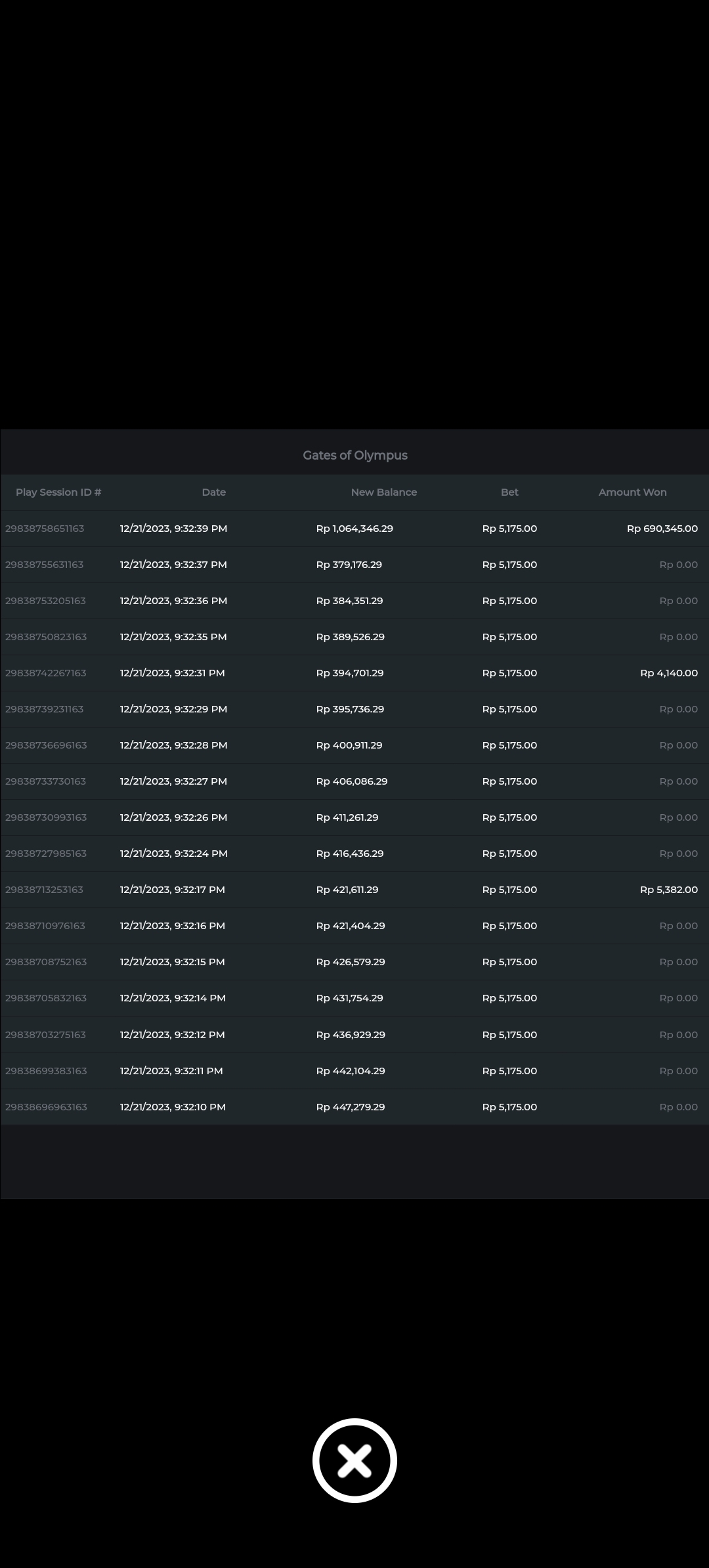The image size is (709, 1568).
Task: Select the row dated 9:32:11 PM
Action: 171,1071
